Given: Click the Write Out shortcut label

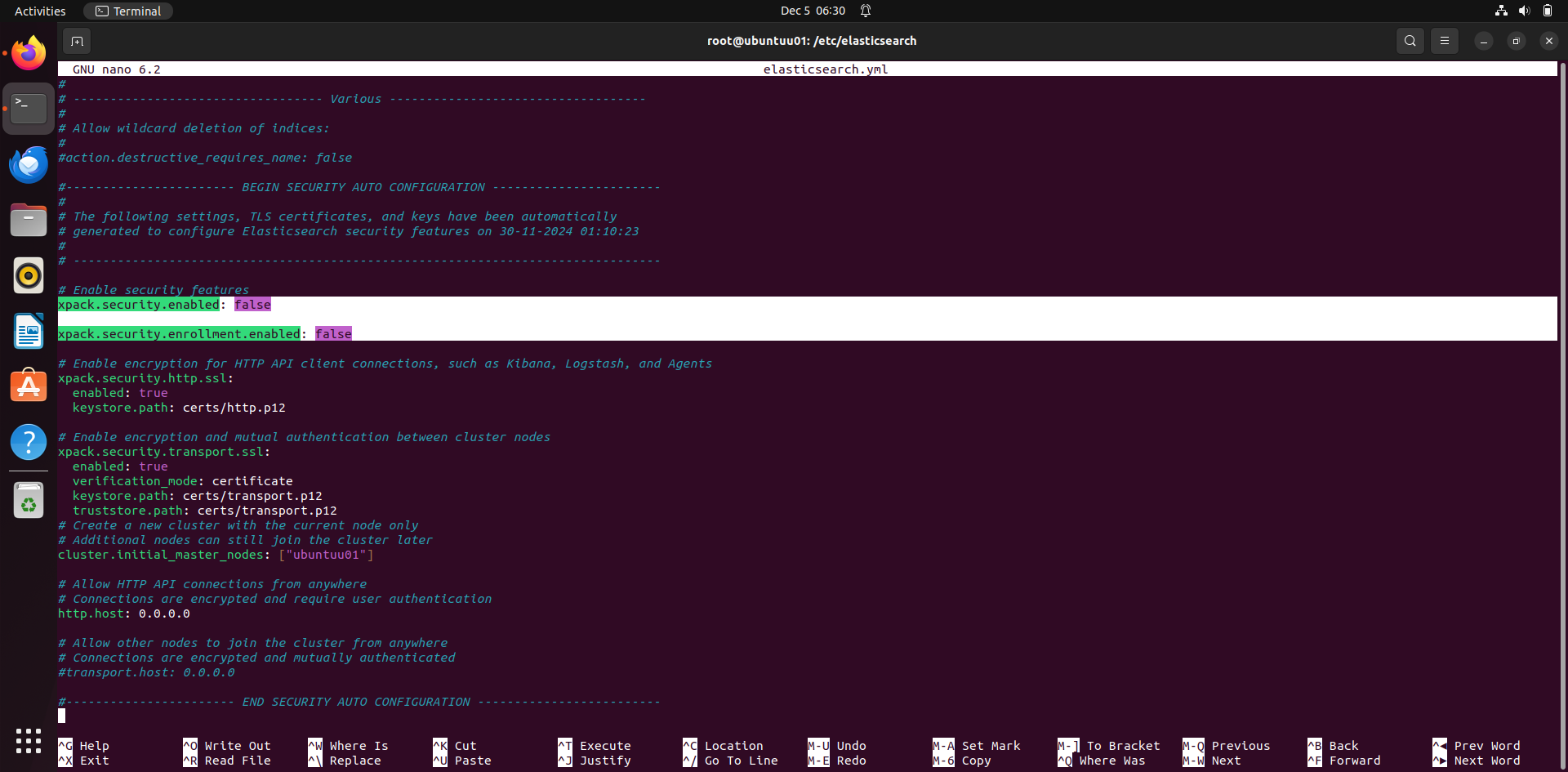Looking at the screenshot, I should tap(238, 746).
